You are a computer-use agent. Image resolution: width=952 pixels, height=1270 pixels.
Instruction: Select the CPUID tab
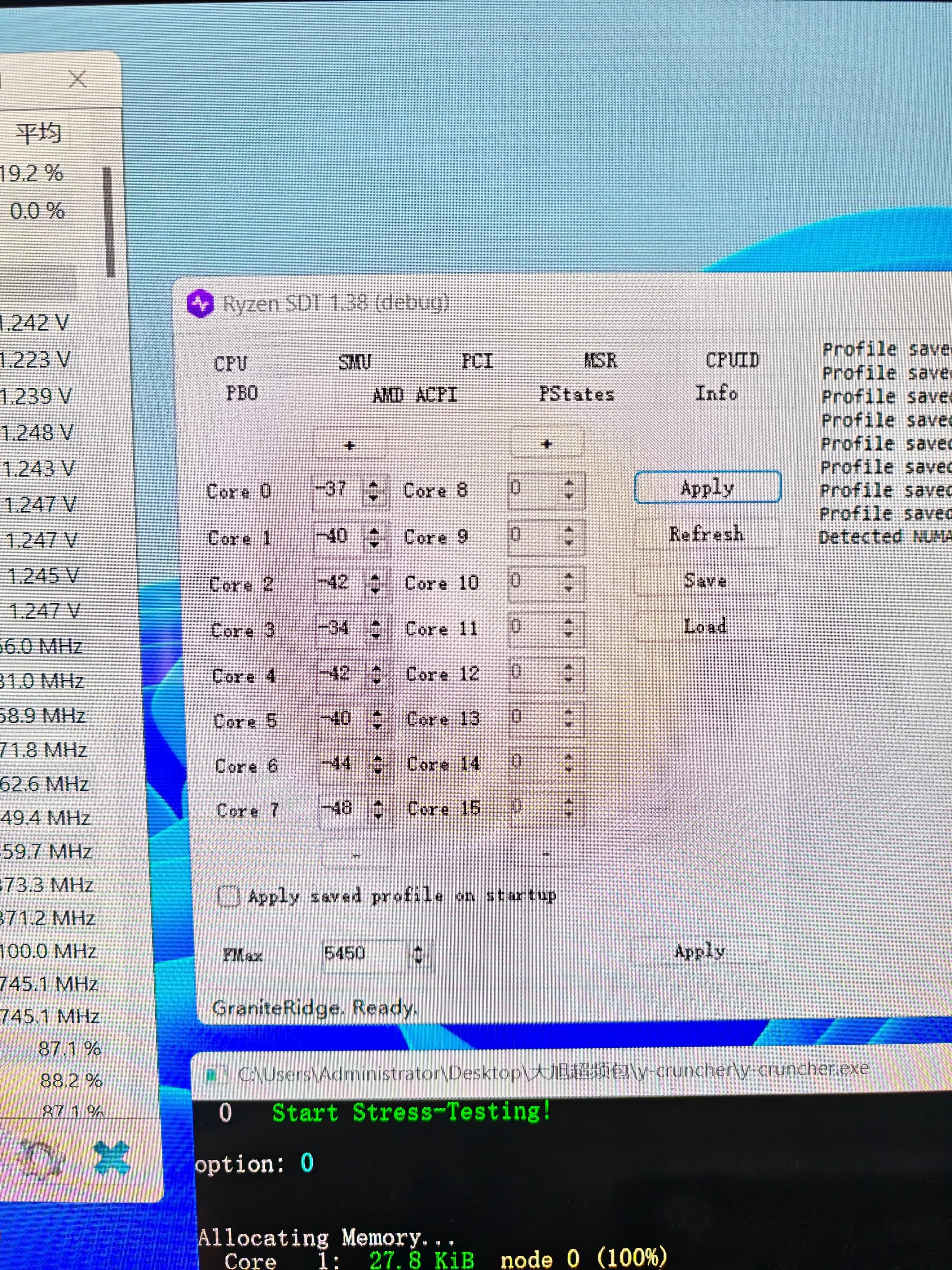pos(732,360)
